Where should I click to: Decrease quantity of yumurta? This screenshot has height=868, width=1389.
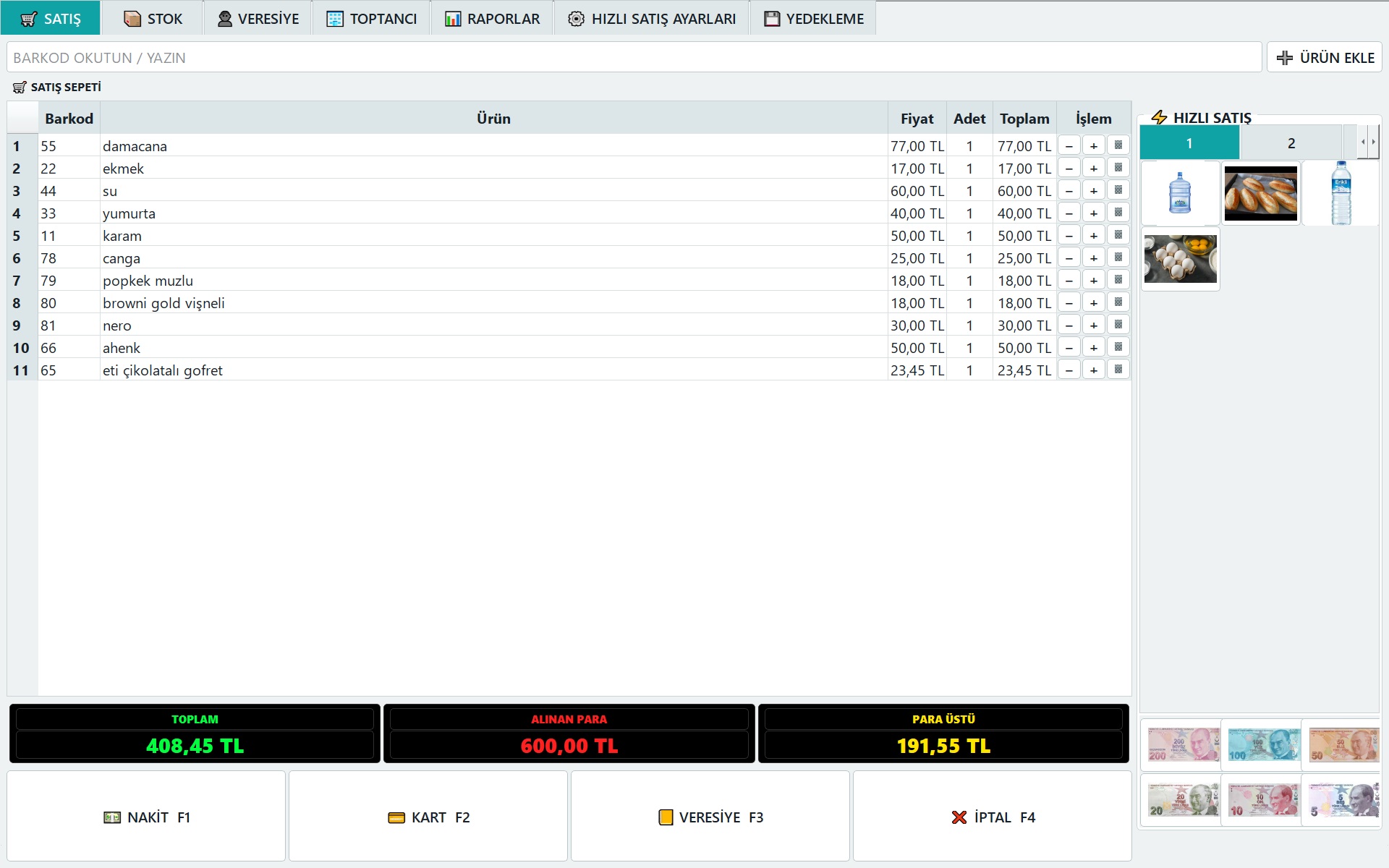coord(1069,213)
